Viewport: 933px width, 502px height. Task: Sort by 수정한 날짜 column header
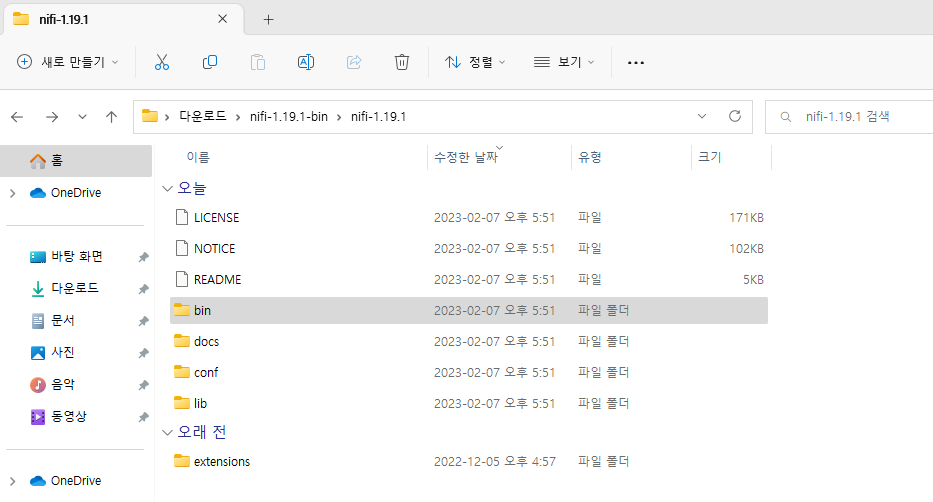pyautogui.click(x=465, y=157)
